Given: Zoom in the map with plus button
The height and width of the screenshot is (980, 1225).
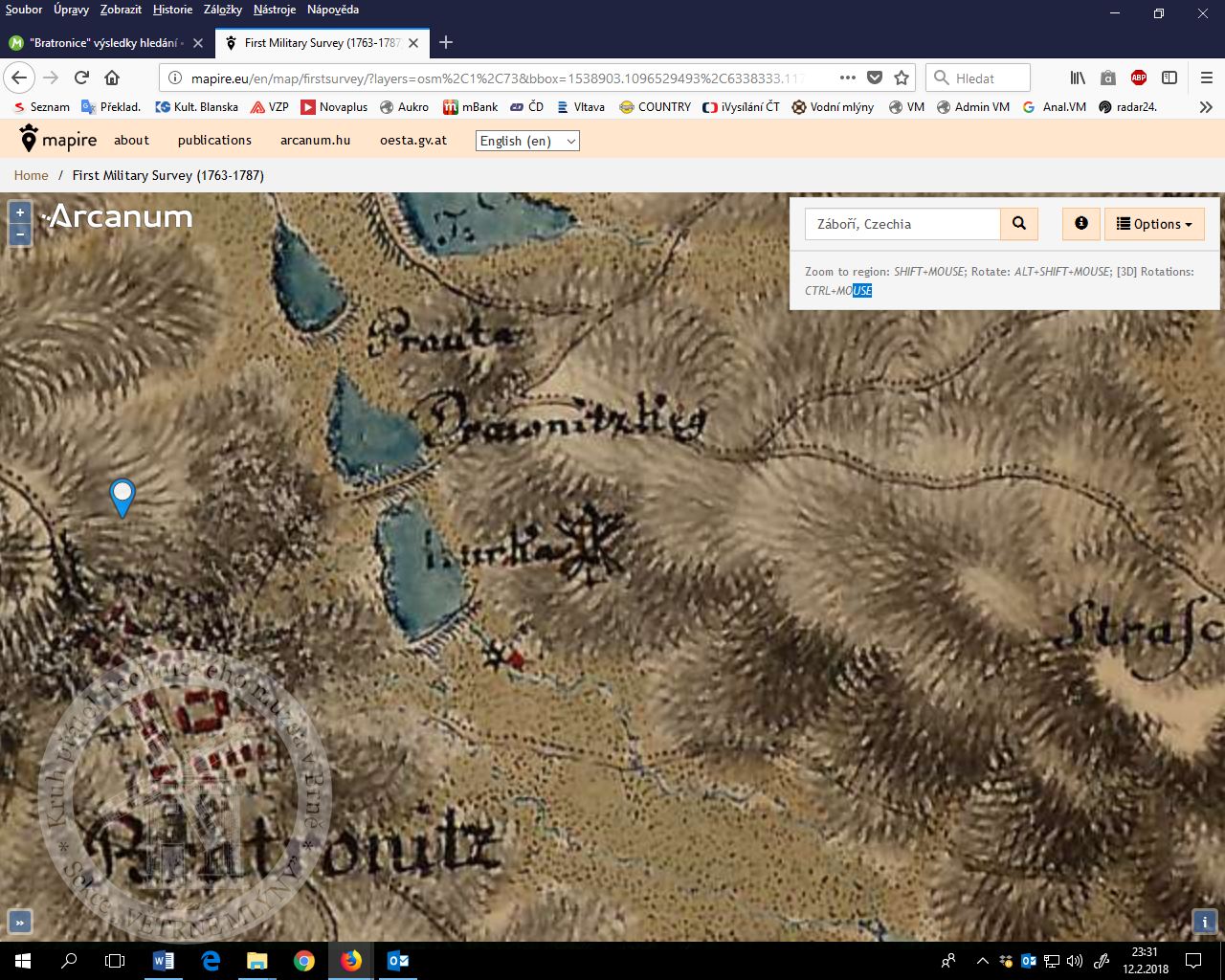Looking at the screenshot, I should coord(20,212).
